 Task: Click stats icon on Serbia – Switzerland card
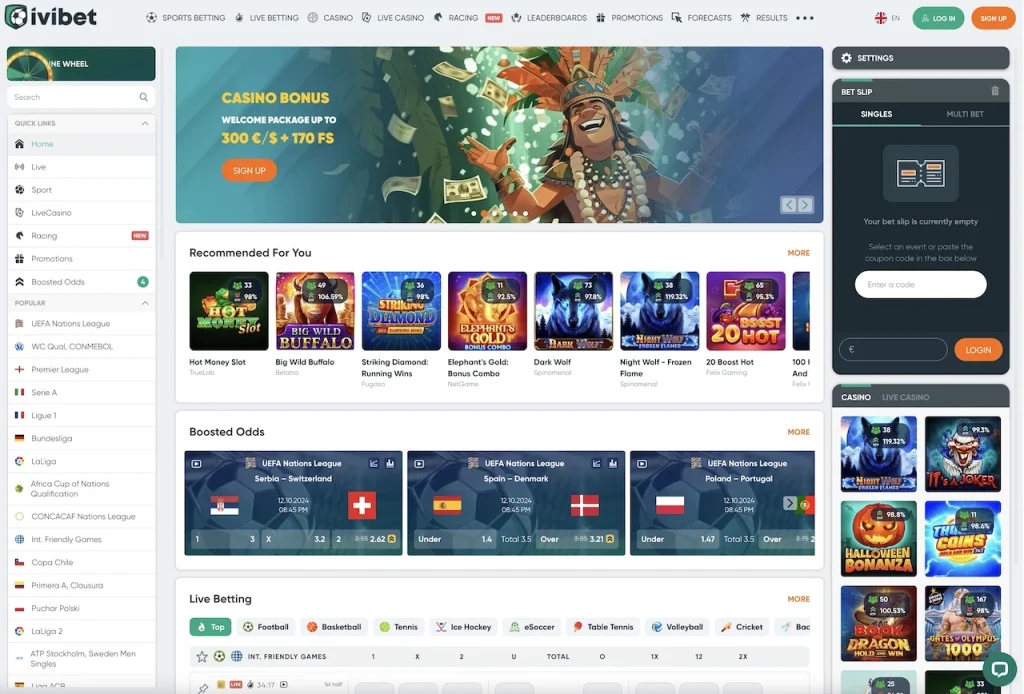pyautogui.click(x=390, y=464)
